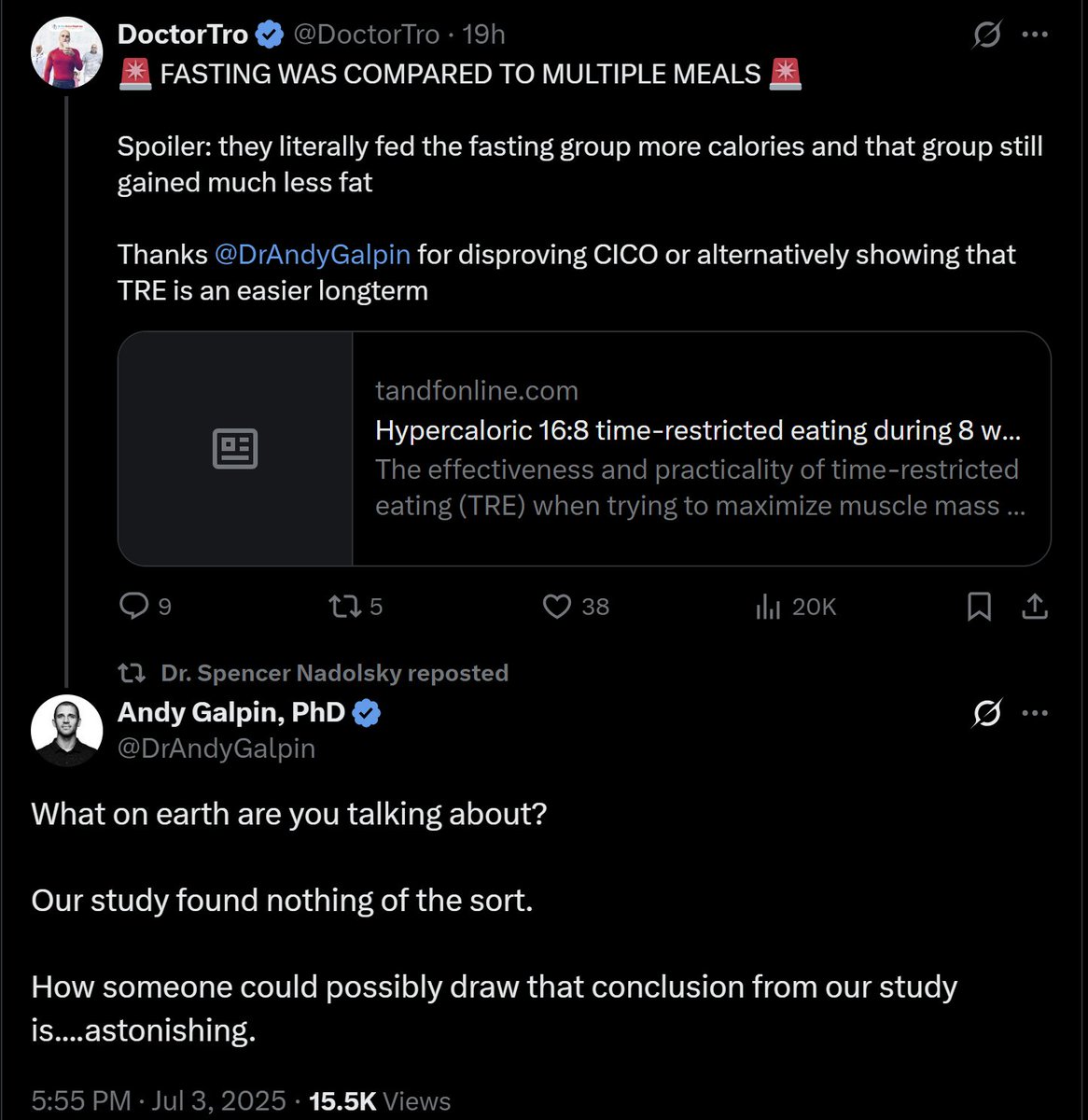Open Andy Galpin's profile picture

(x=67, y=731)
